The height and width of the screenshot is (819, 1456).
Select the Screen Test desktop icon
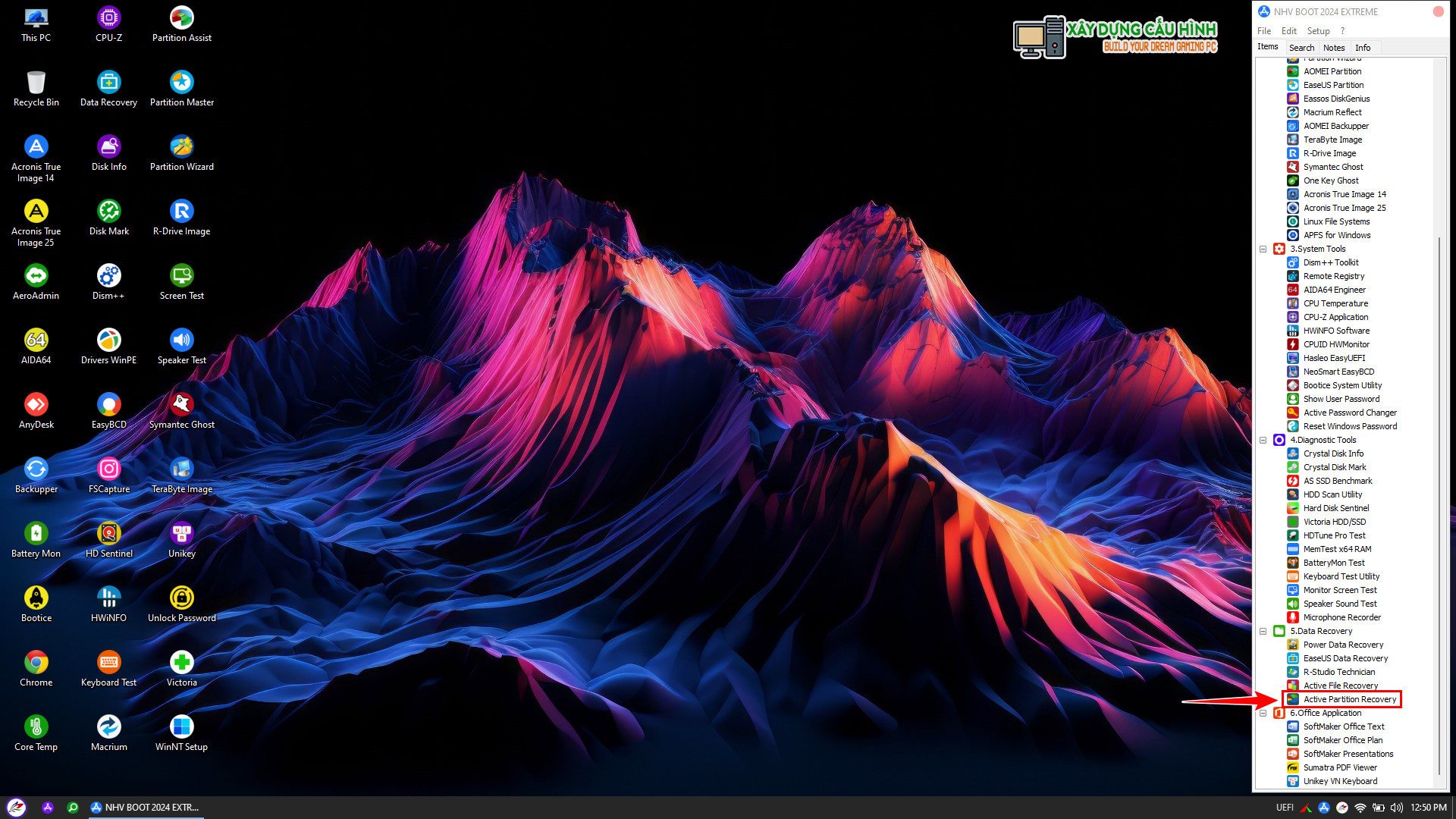pos(181,282)
